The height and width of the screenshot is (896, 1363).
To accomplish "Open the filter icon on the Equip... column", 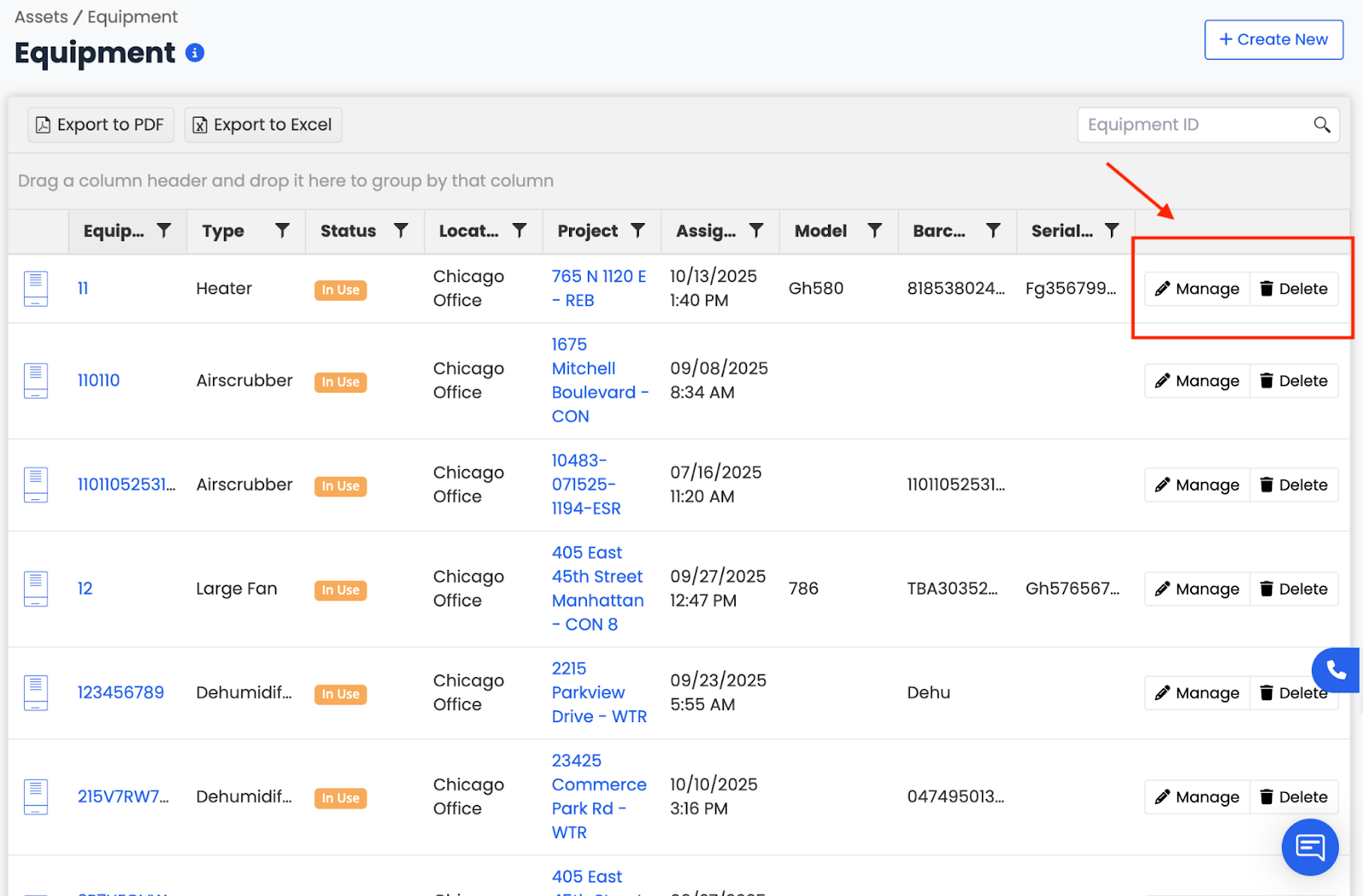I will pyautogui.click(x=164, y=230).
